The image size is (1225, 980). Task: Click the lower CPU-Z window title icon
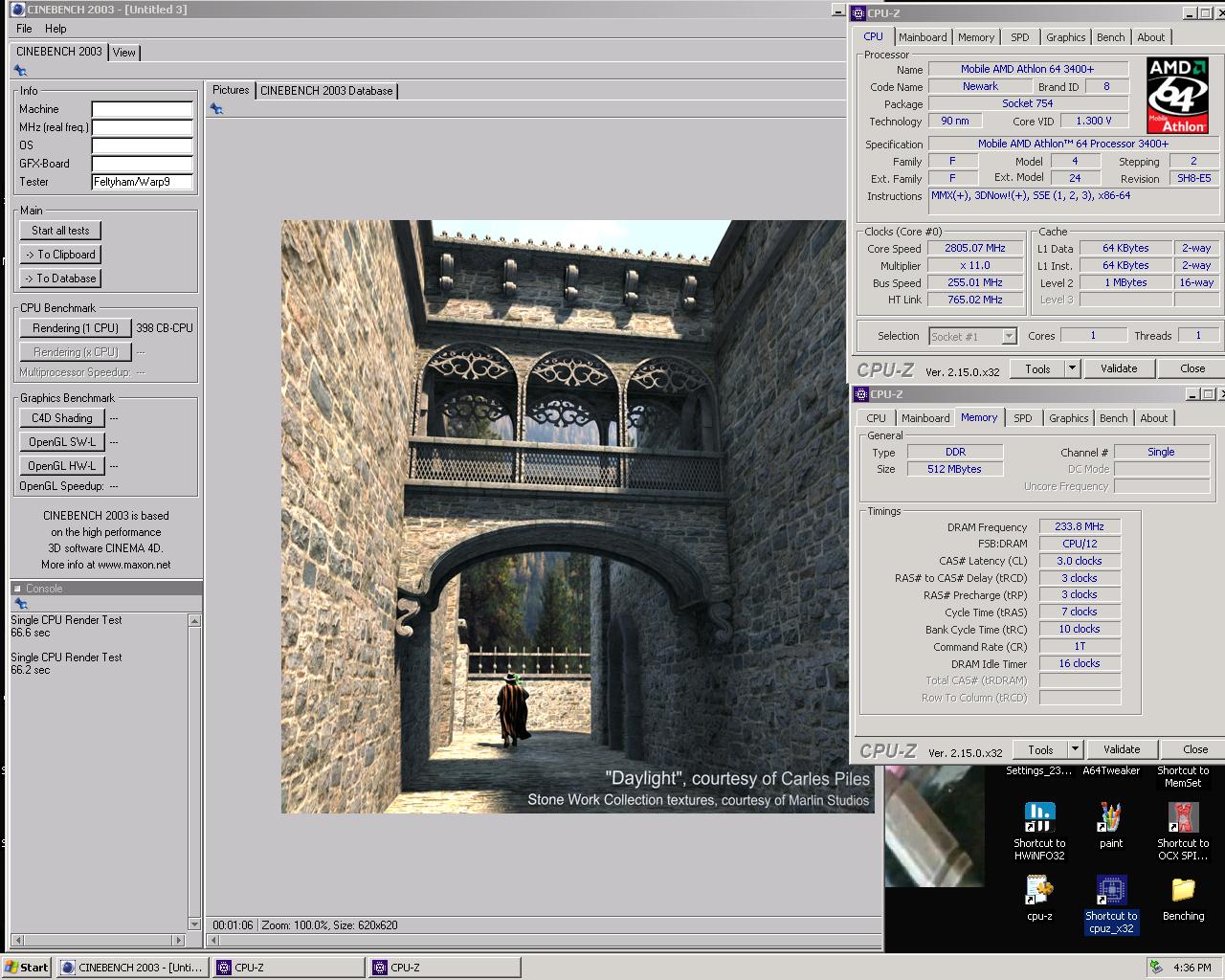[x=860, y=394]
